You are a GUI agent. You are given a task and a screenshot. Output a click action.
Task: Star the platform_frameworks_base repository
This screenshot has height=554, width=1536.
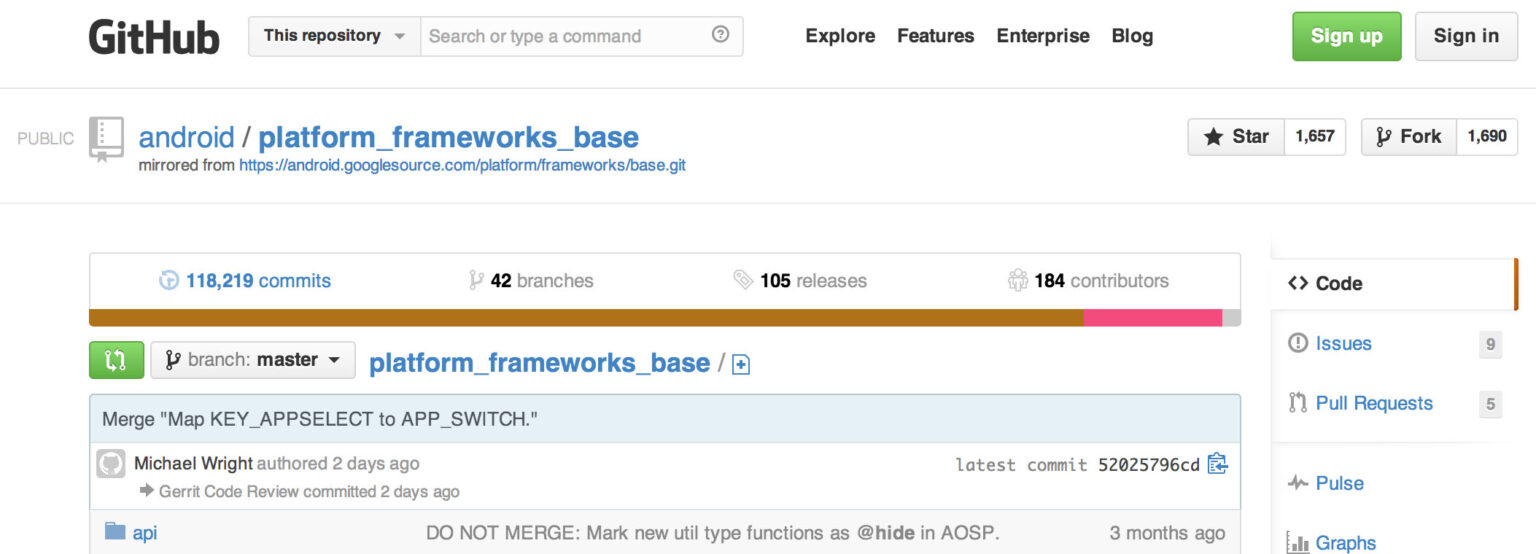[x=1236, y=137]
